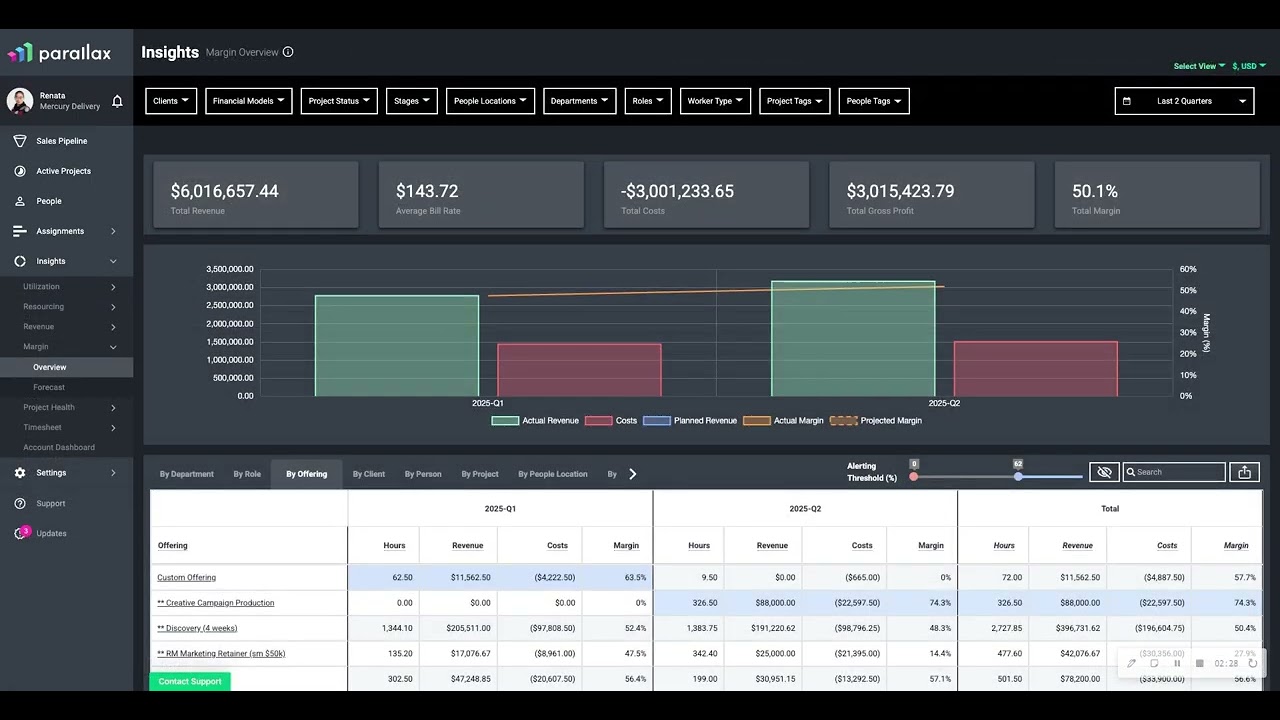Click the Sales Pipeline funnel icon
Viewport: 1280px width, 720px height.
(20, 141)
